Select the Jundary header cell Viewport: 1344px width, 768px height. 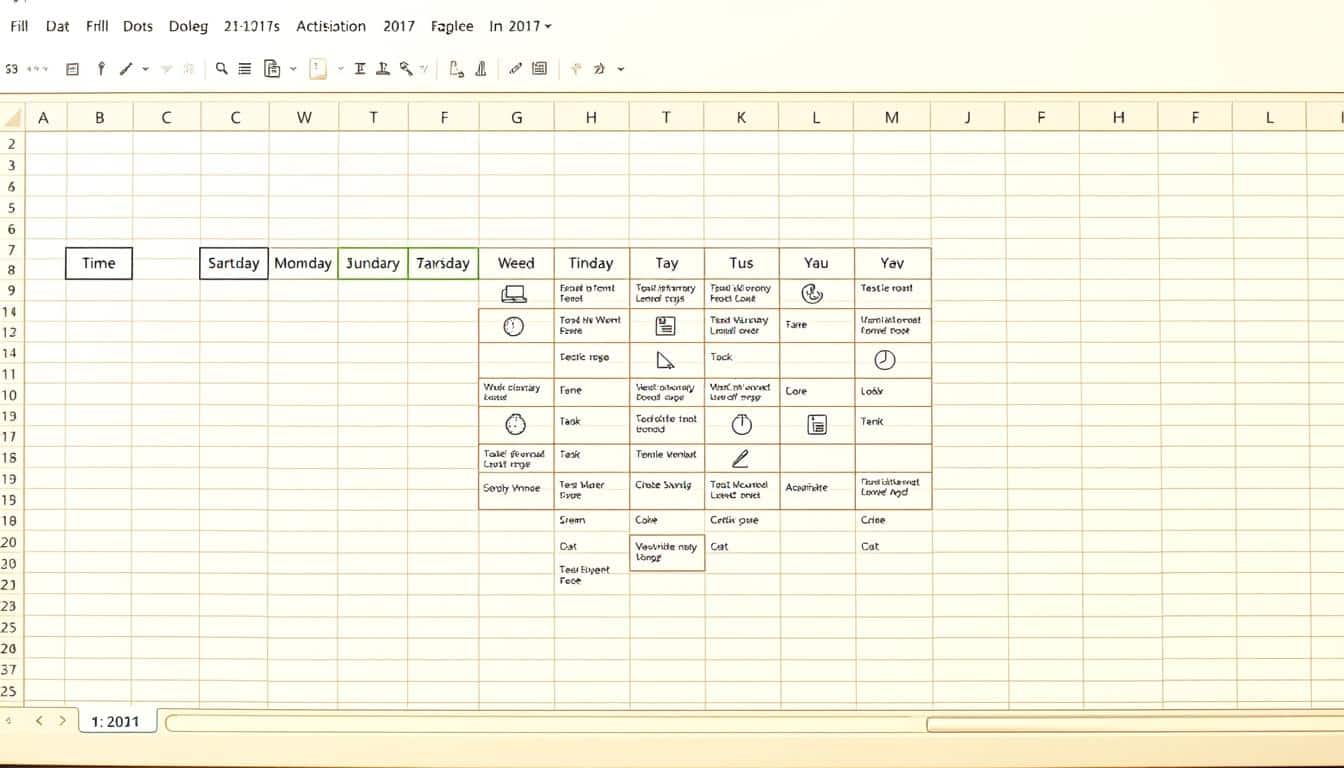[373, 263]
